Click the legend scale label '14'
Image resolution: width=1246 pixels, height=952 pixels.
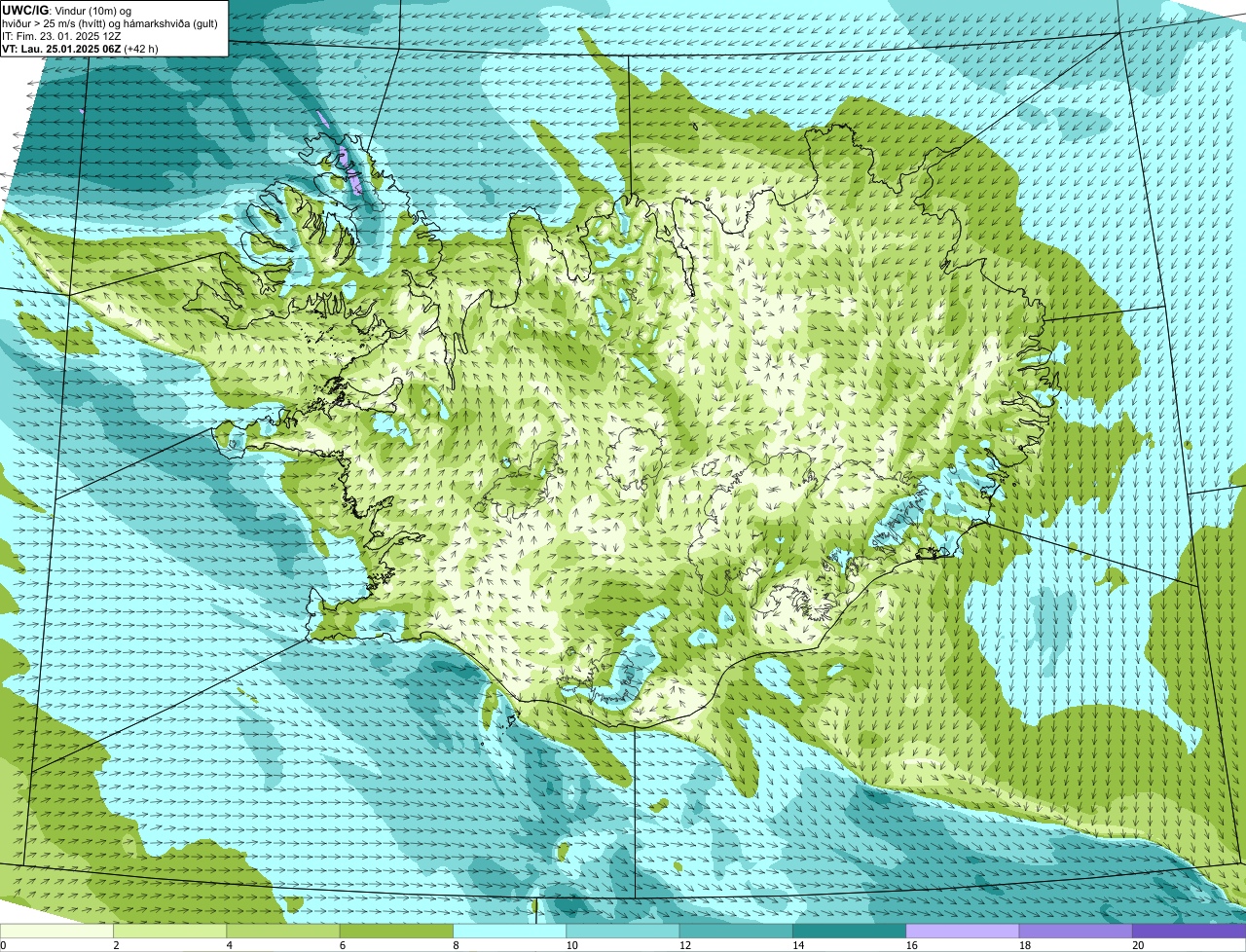[x=798, y=945]
